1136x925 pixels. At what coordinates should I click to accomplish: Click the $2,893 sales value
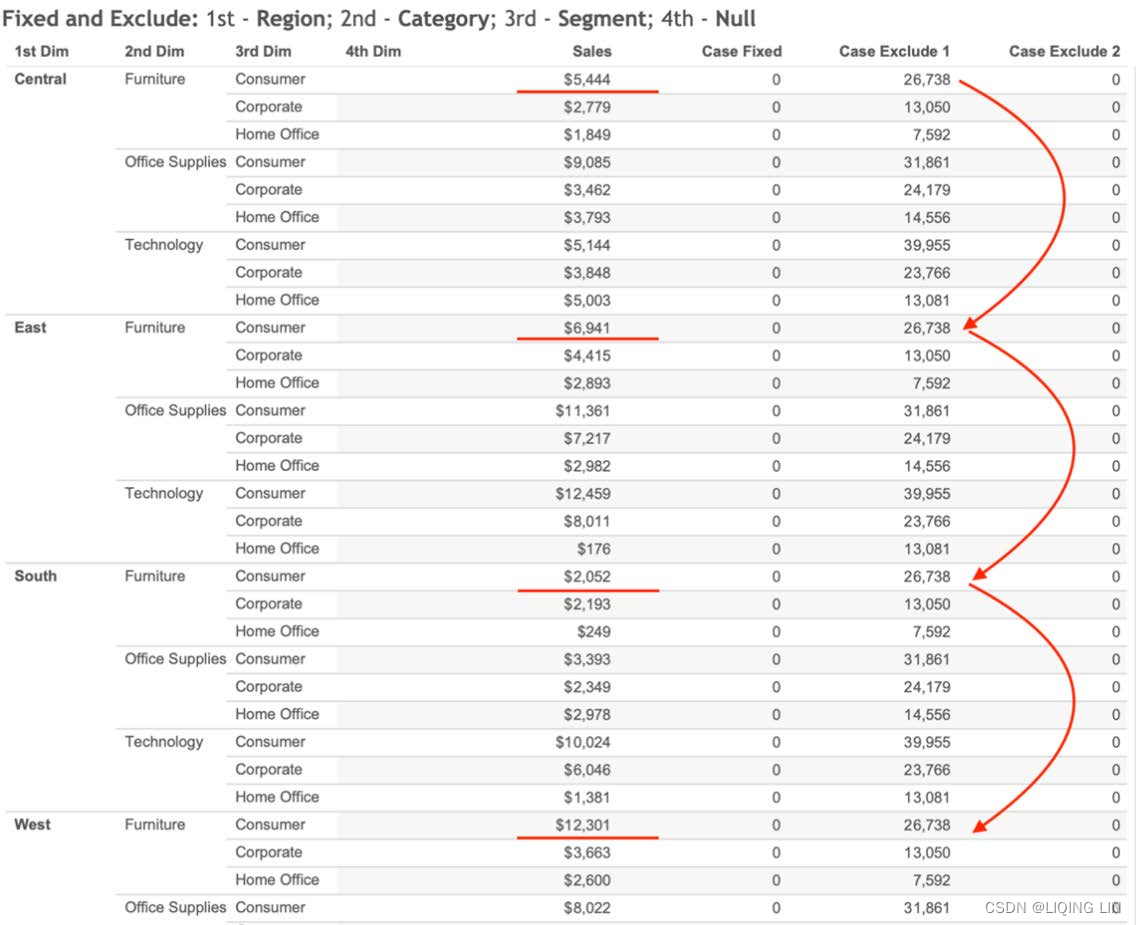[x=587, y=383]
